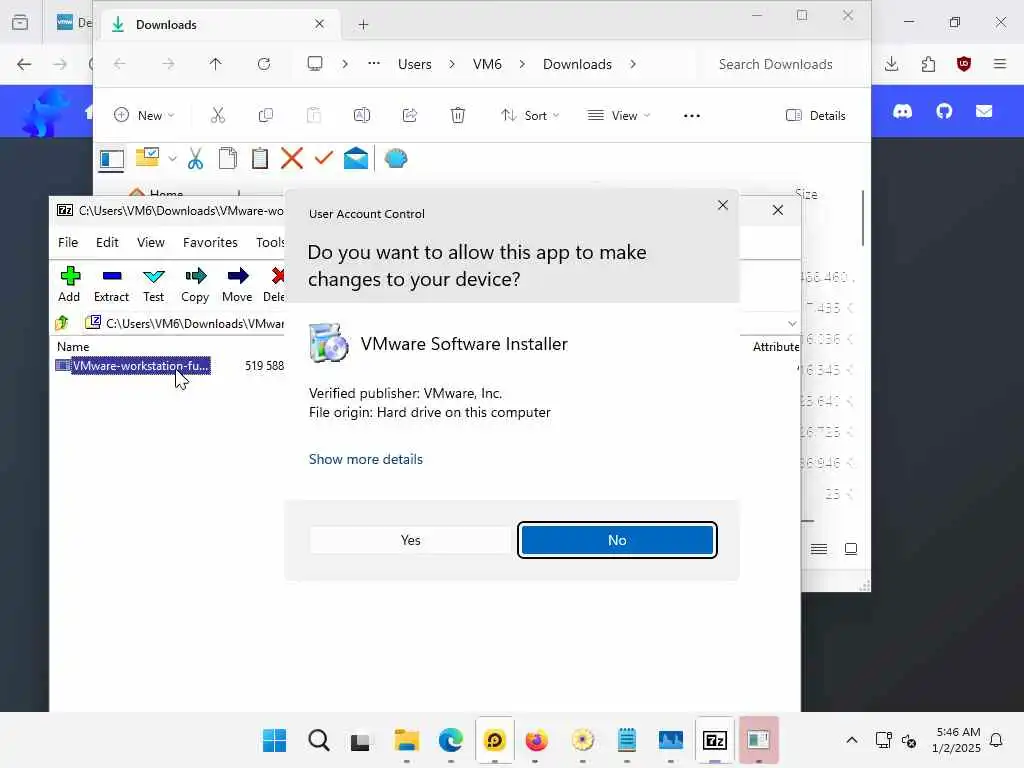Click No in the User Account Control dialog

(617, 540)
